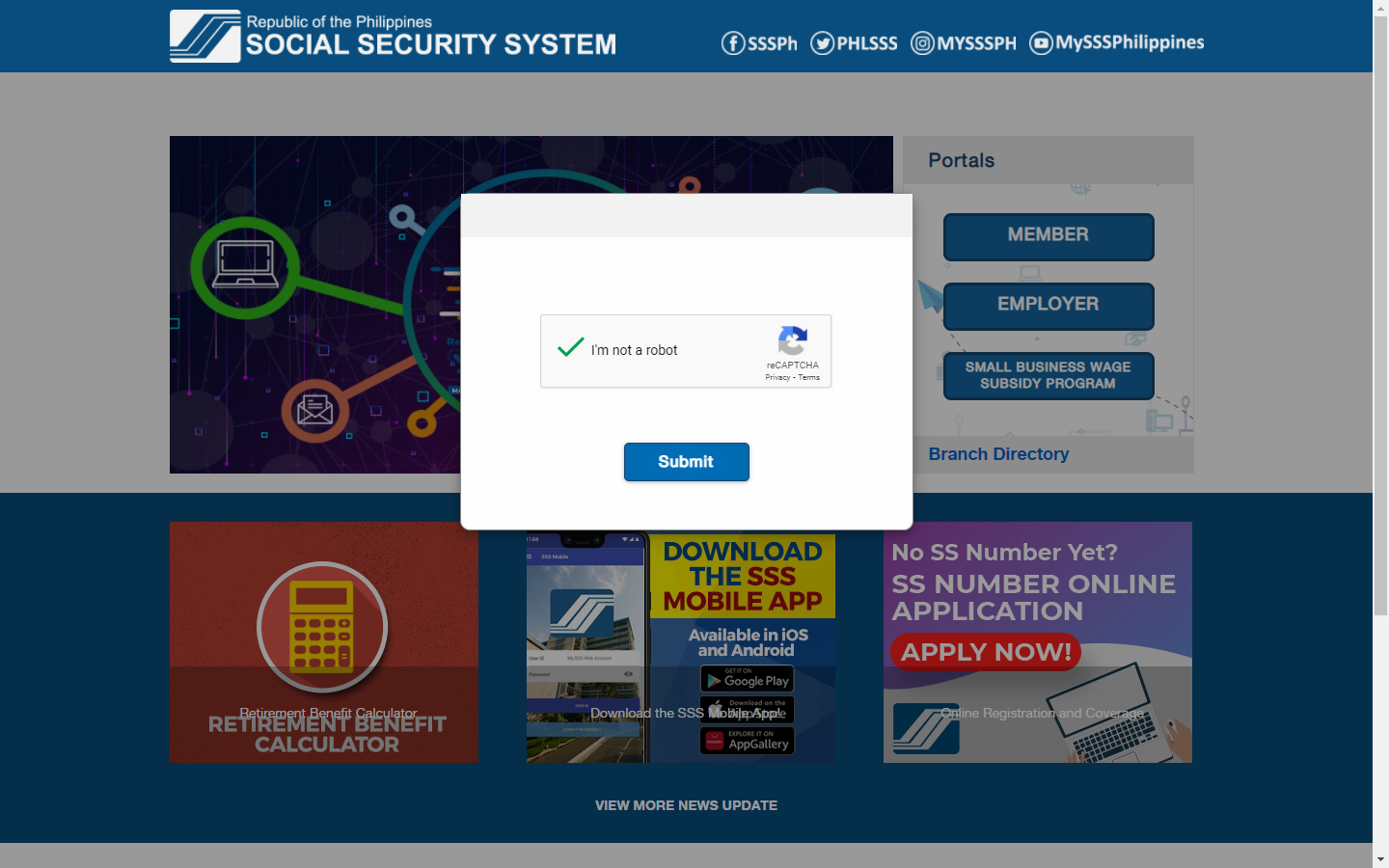Open the Retirement Benefit Calculator thumbnail
The width and height of the screenshot is (1389, 868).
[324, 642]
